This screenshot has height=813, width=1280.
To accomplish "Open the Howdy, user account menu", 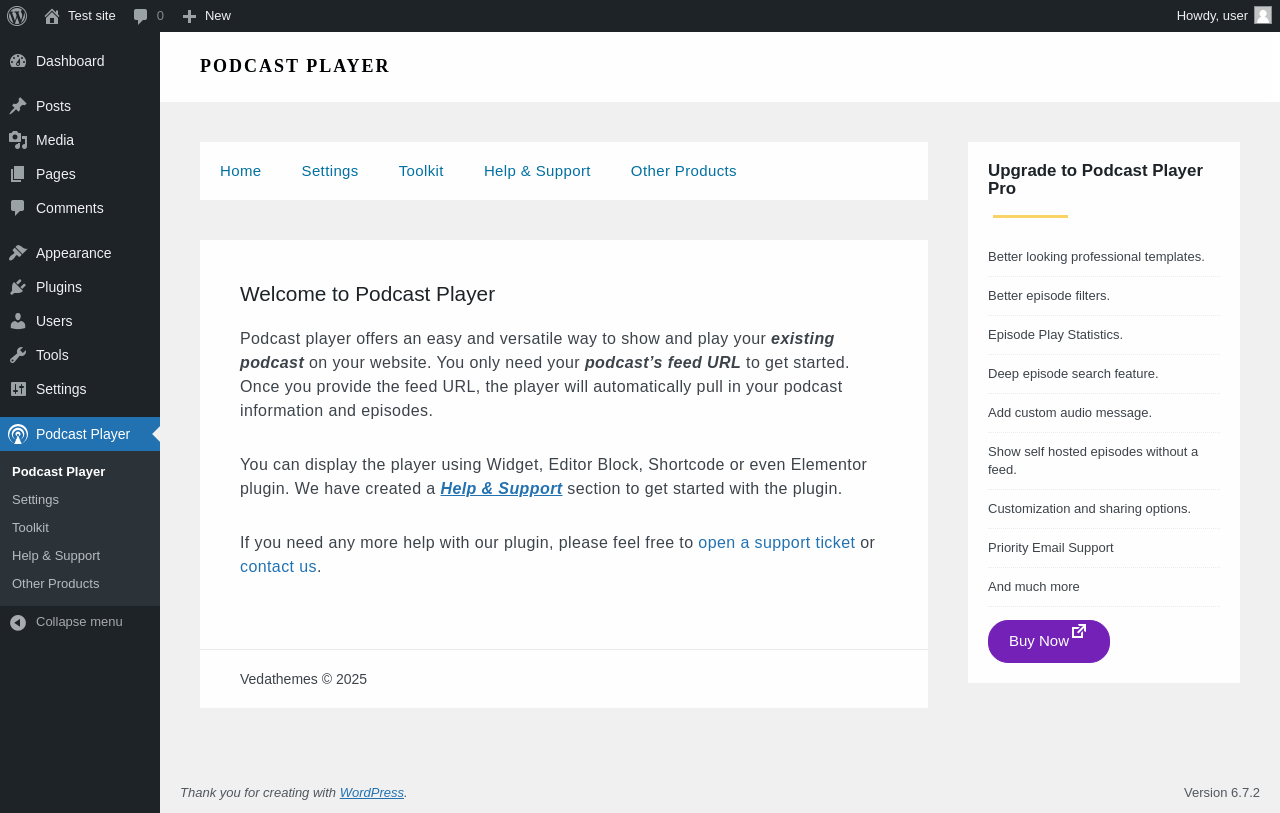I will 1212,16.
